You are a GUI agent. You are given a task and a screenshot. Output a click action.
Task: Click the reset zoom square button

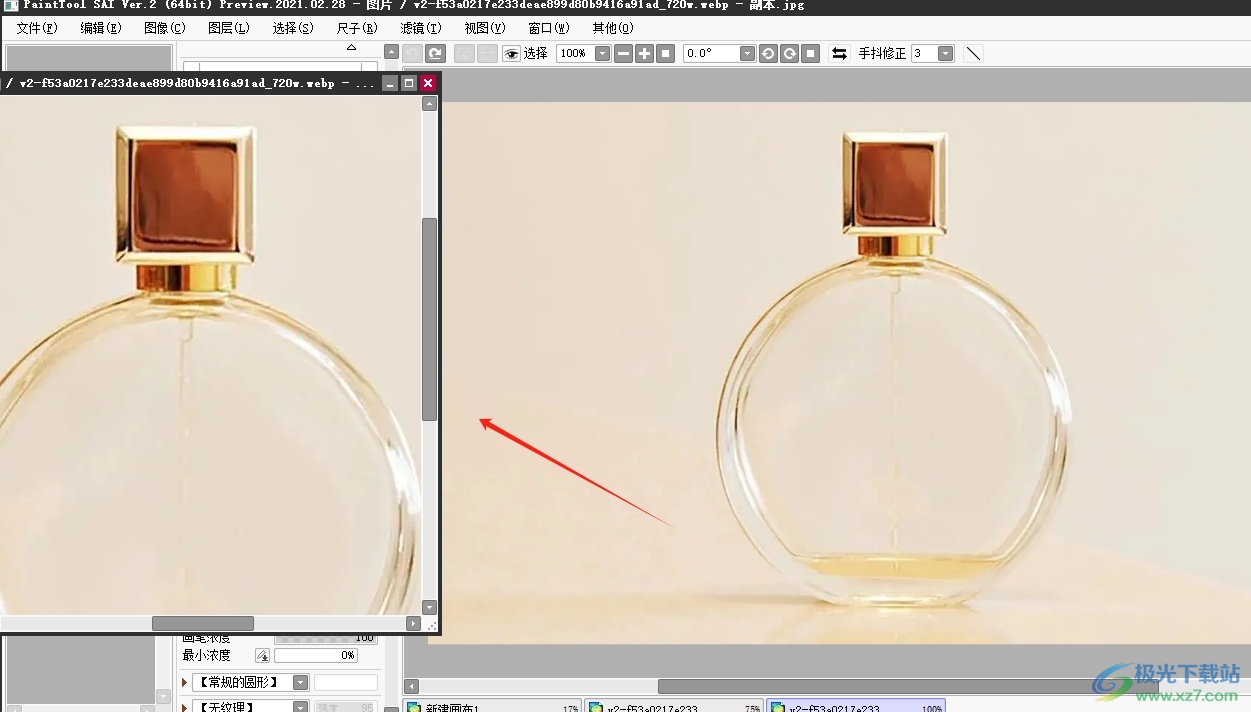(666, 53)
